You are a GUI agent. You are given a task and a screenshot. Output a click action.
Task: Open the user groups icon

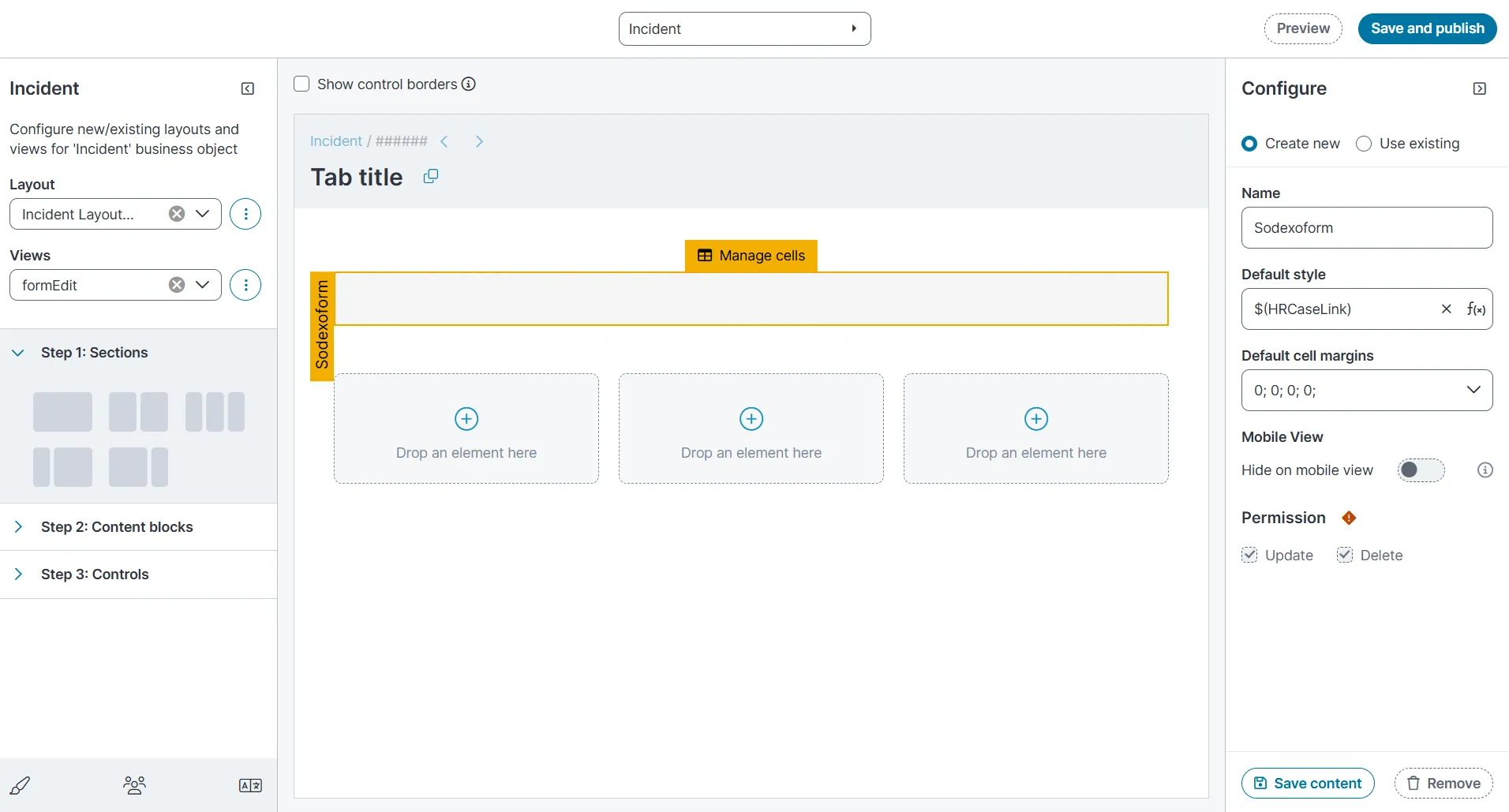(135, 785)
